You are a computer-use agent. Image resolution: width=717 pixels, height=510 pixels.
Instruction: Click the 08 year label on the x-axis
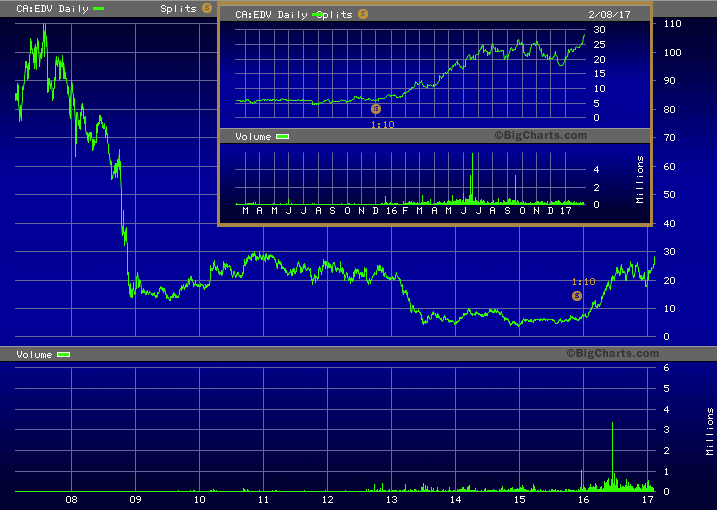(71, 498)
